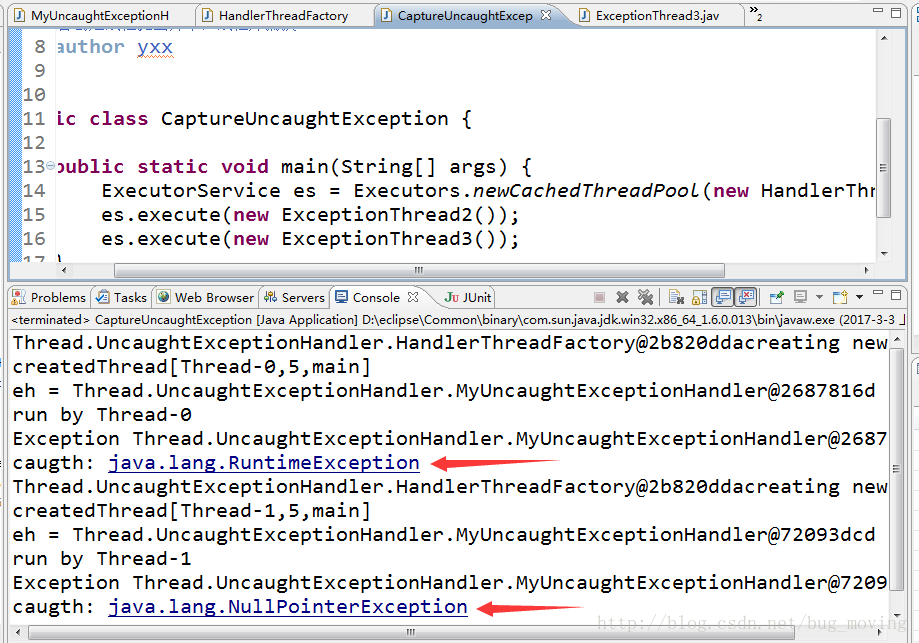Open the Open Console dropdown arrow
Image resolution: width=919 pixels, height=643 pixels.
[859, 297]
